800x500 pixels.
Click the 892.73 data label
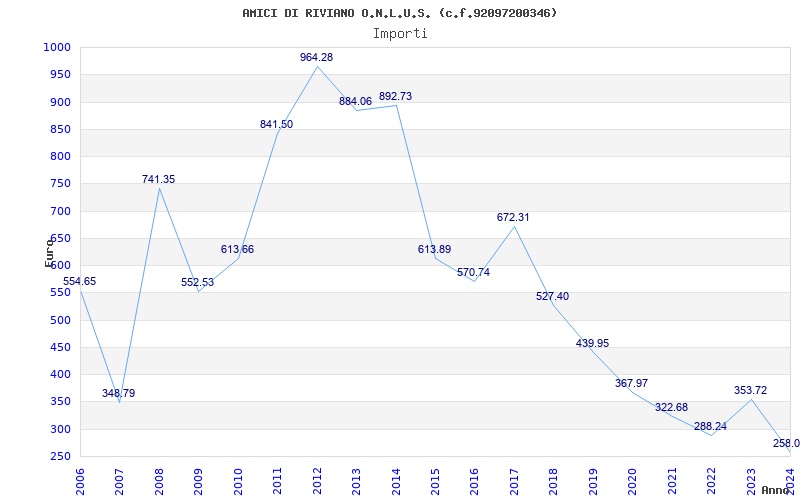click(x=395, y=96)
